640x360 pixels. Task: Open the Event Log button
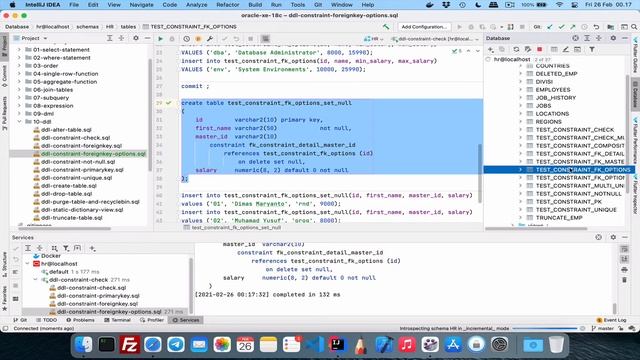coord(611,320)
